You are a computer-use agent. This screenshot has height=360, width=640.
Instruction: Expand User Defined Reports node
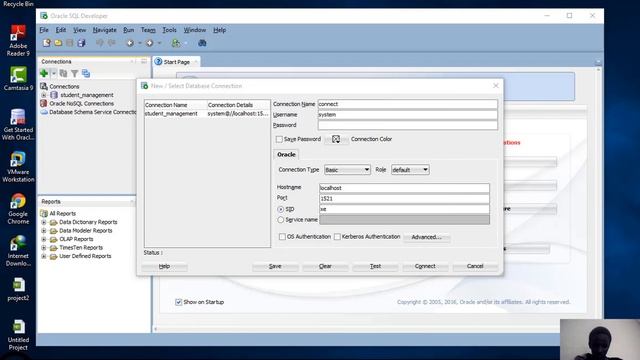coord(44,256)
